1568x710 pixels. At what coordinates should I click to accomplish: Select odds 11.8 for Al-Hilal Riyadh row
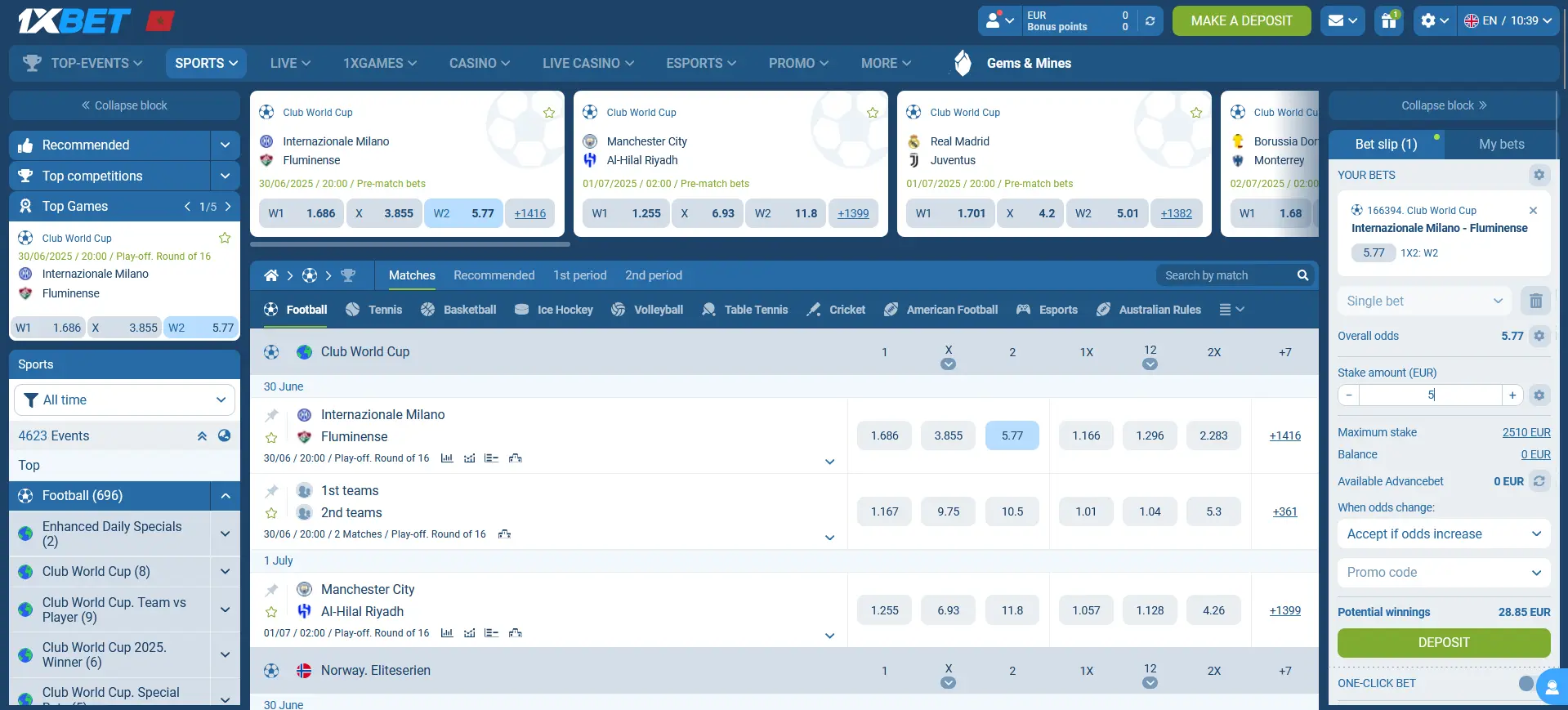click(x=1012, y=610)
